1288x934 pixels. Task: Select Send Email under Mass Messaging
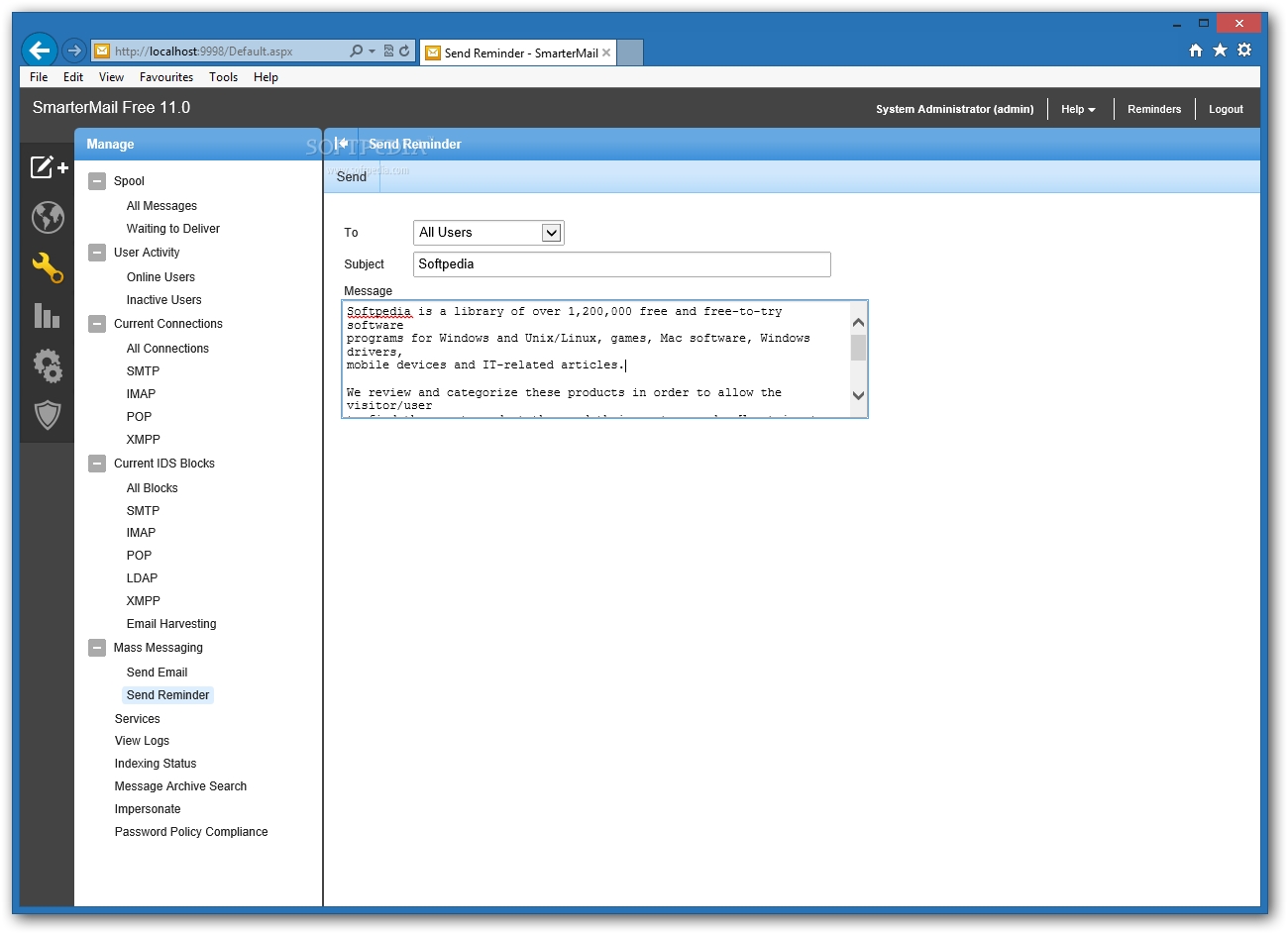tap(157, 673)
